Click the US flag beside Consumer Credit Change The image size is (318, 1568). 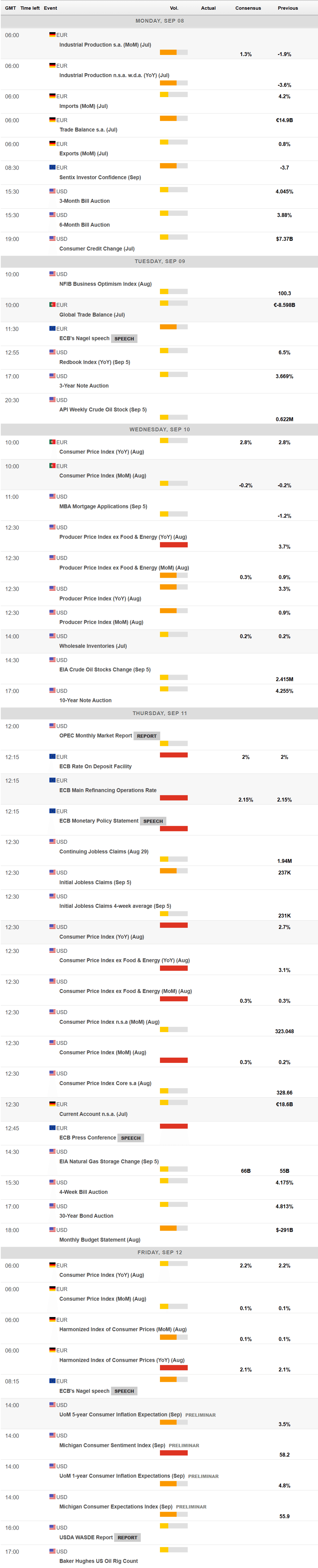[x=52, y=239]
